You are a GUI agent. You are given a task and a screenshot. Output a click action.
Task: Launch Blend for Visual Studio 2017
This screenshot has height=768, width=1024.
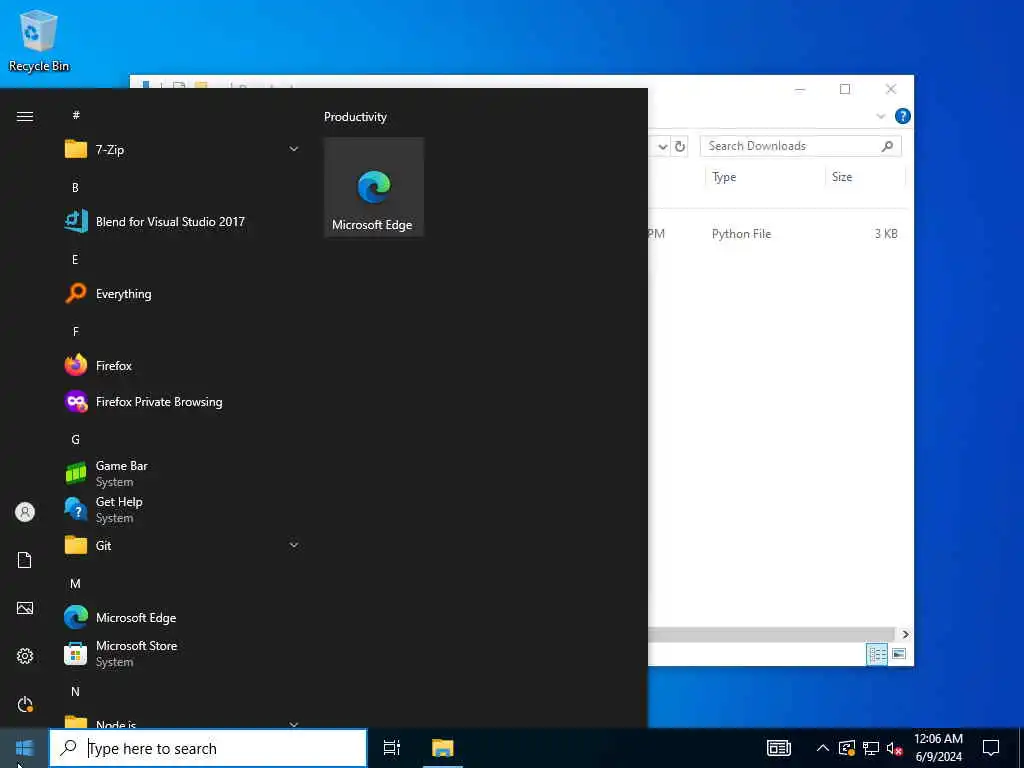[182, 222]
